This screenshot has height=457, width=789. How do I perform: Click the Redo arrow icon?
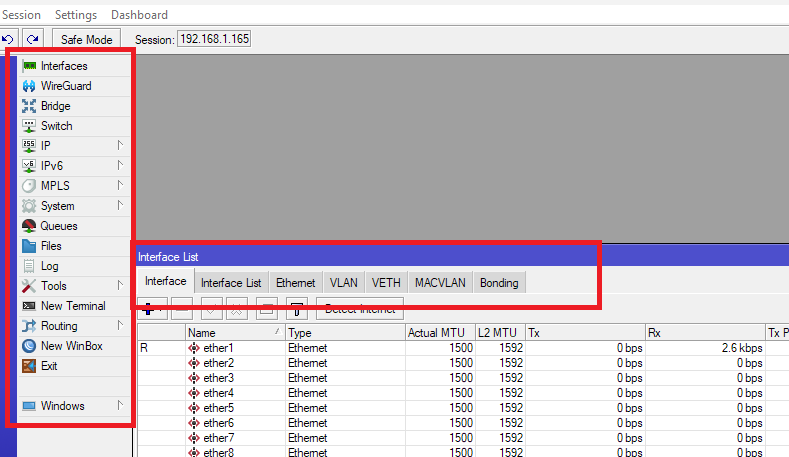pos(33,39)
